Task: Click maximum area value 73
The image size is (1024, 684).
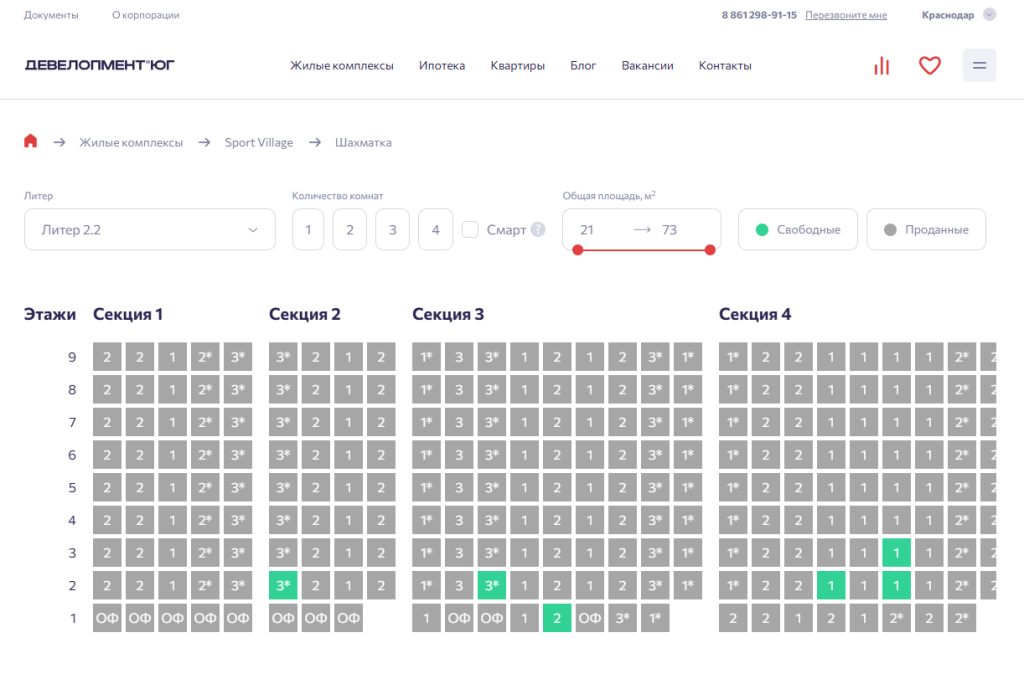Action: [669, 229]
